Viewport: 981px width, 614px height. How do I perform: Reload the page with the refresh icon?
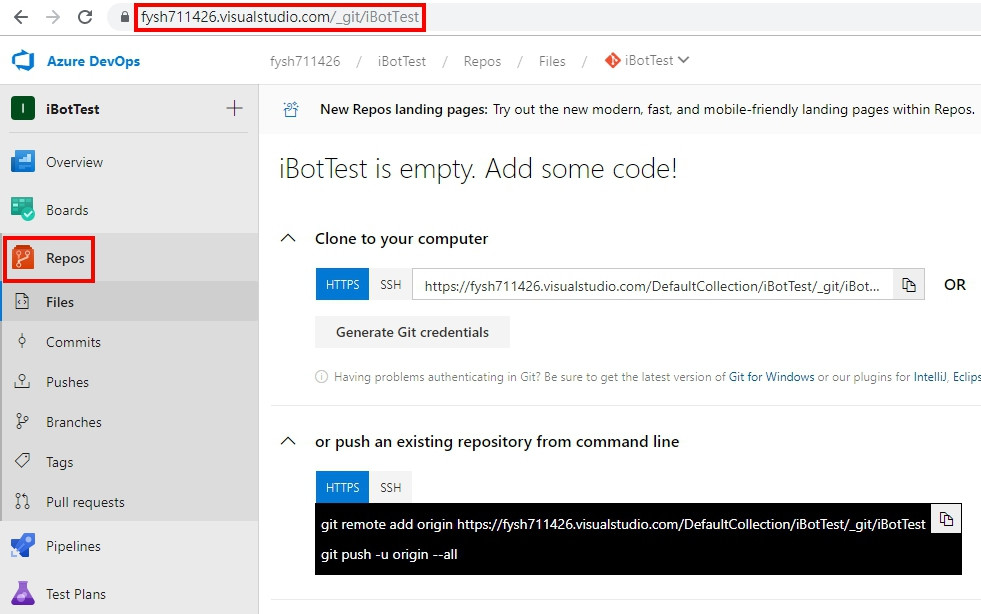click(85, 17)
